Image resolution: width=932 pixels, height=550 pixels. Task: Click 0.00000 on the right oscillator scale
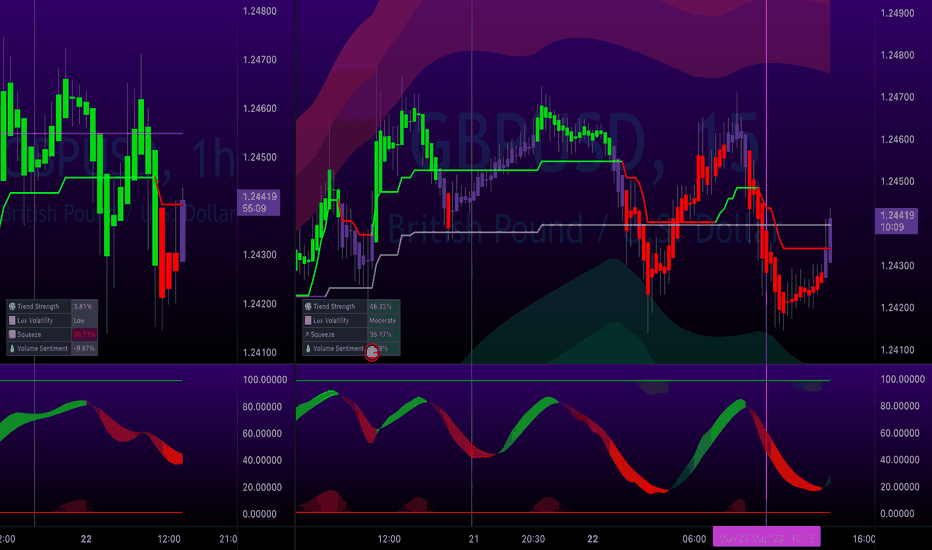click(898, 513)
